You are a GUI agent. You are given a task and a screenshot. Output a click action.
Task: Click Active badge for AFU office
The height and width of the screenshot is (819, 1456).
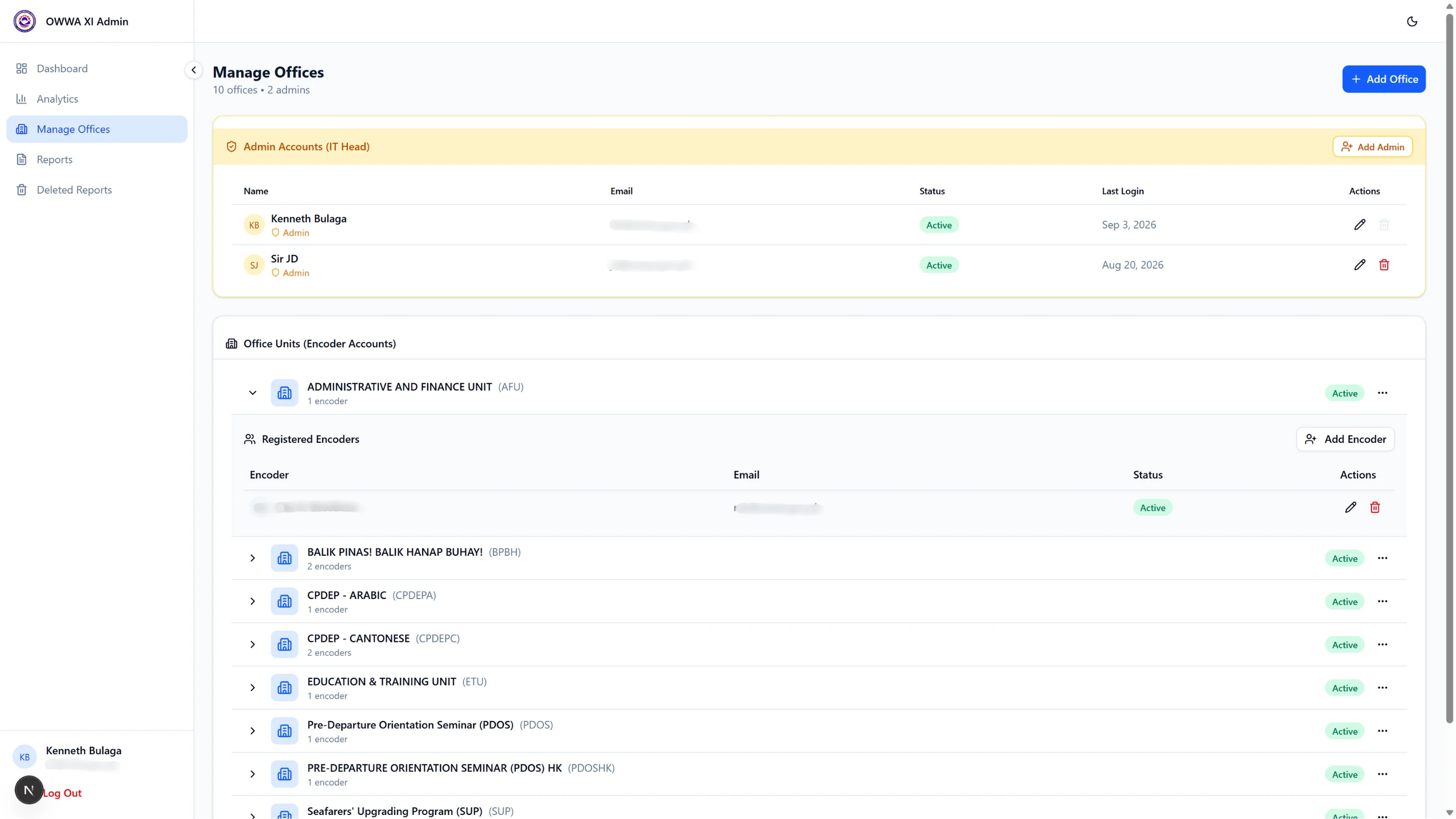(x=1345, y=393)
